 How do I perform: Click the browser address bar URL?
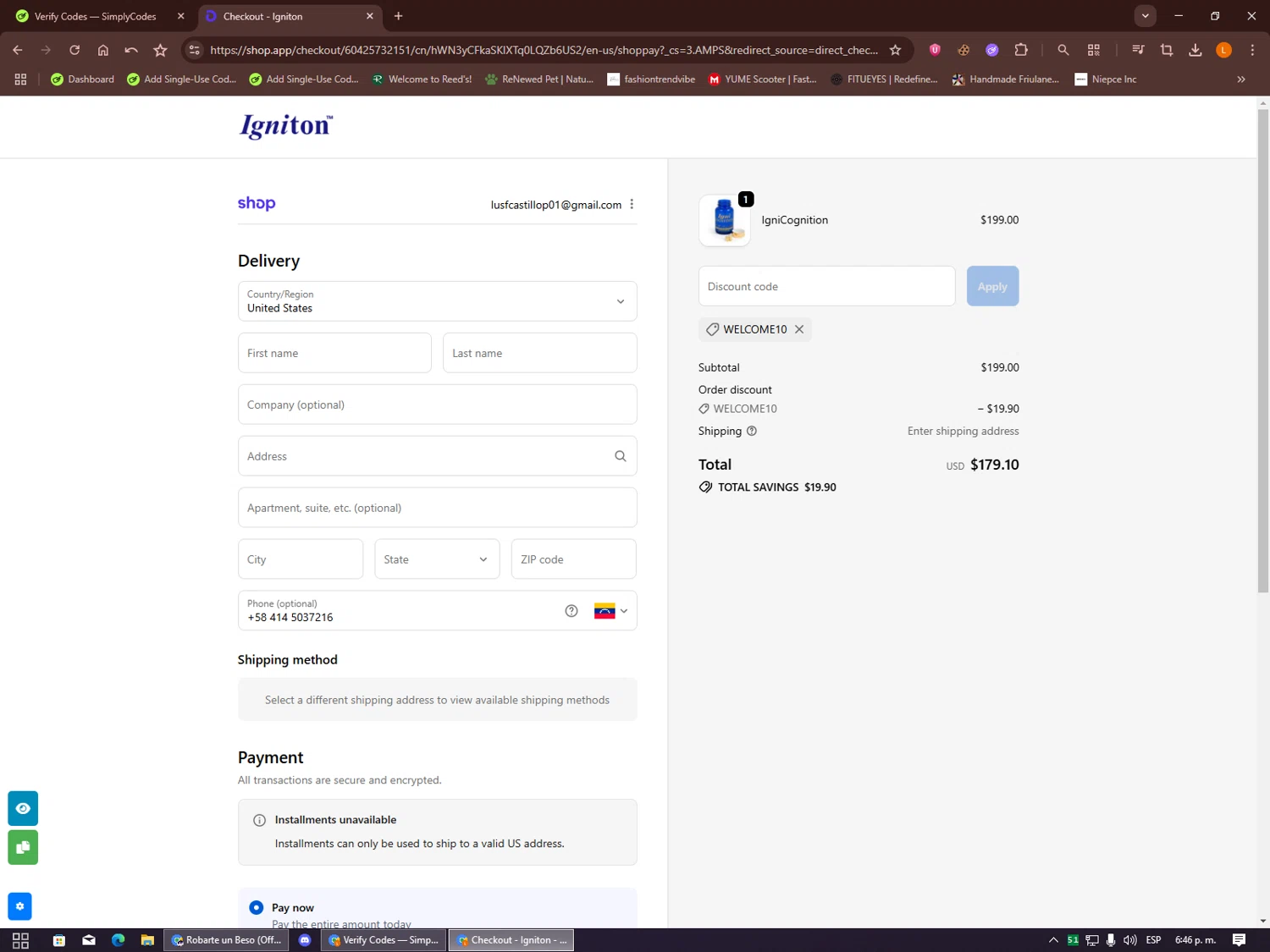pyautogui.click(x=544, y=50)
